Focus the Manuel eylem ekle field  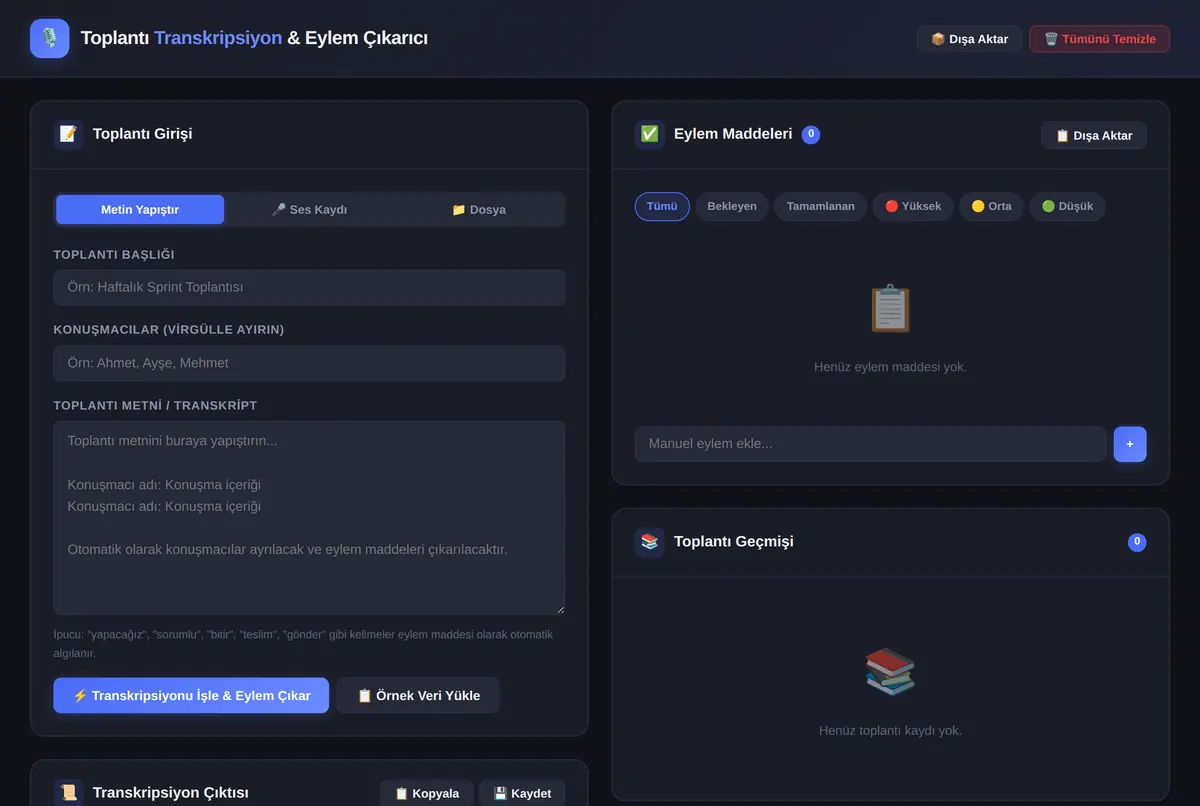[x=870, y=444]
